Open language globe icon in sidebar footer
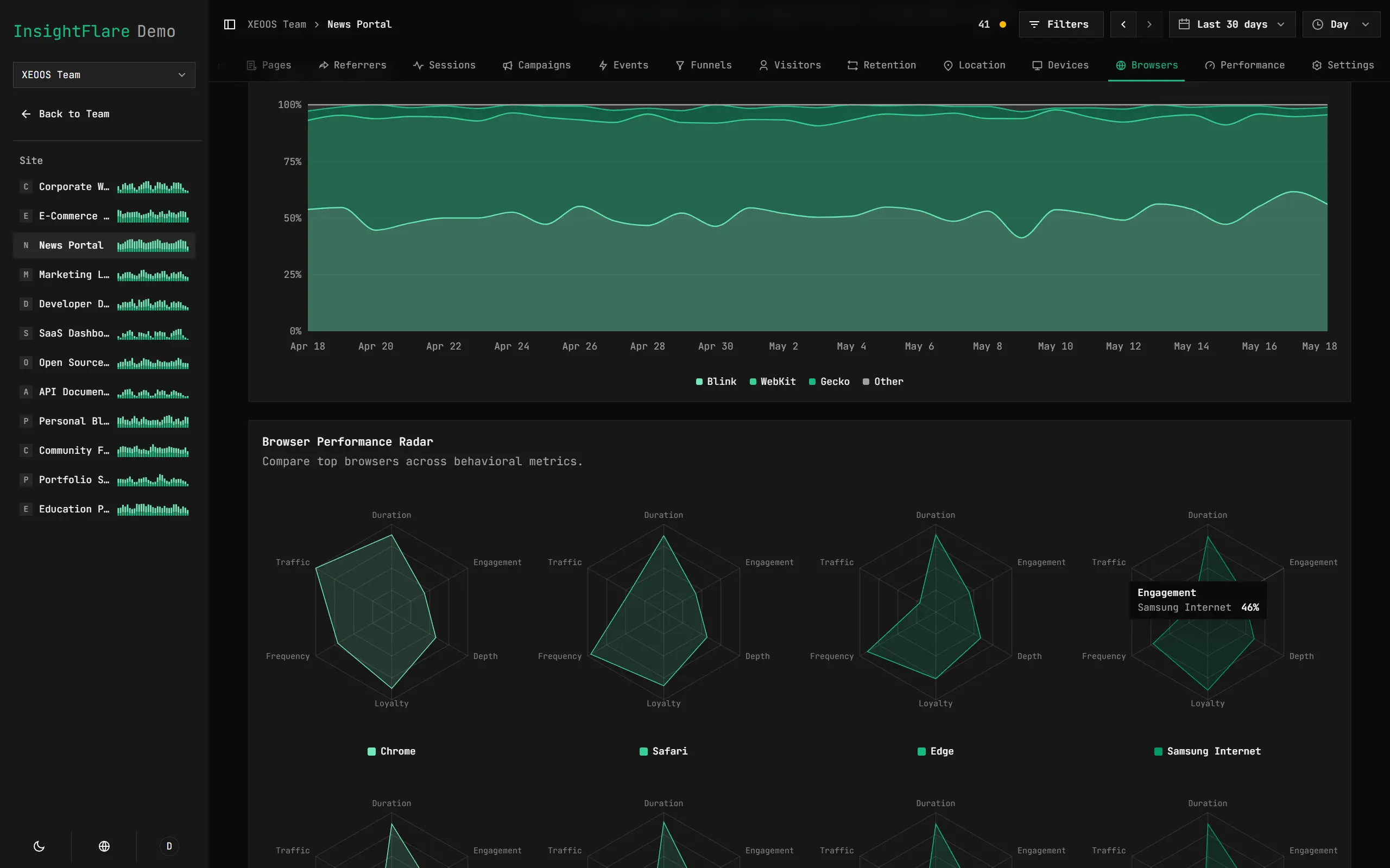 (104, 846)
